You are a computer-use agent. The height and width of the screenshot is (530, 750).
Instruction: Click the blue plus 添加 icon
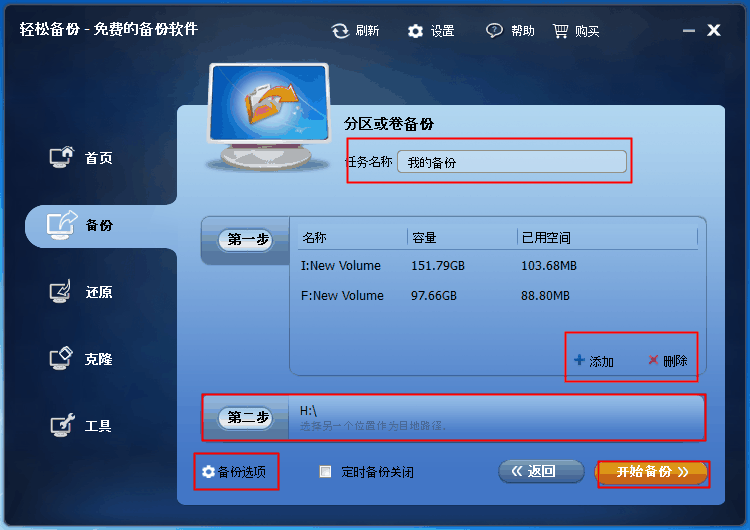579,360
